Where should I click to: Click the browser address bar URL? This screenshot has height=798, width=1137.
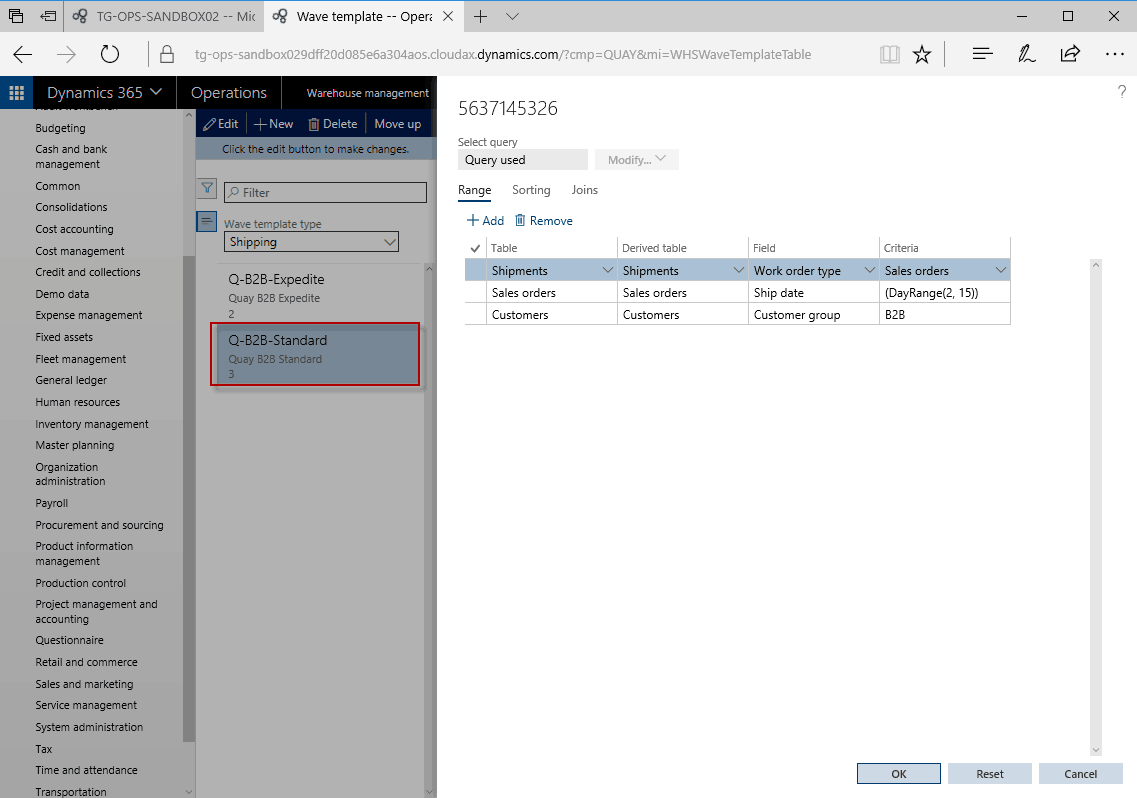[x=503, y=54]
